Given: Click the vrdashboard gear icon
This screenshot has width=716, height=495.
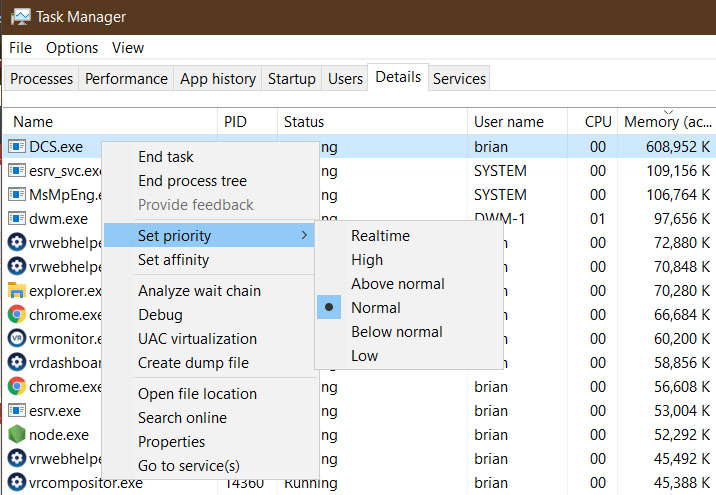Looking at the screenshot, I should pos(17,363).
